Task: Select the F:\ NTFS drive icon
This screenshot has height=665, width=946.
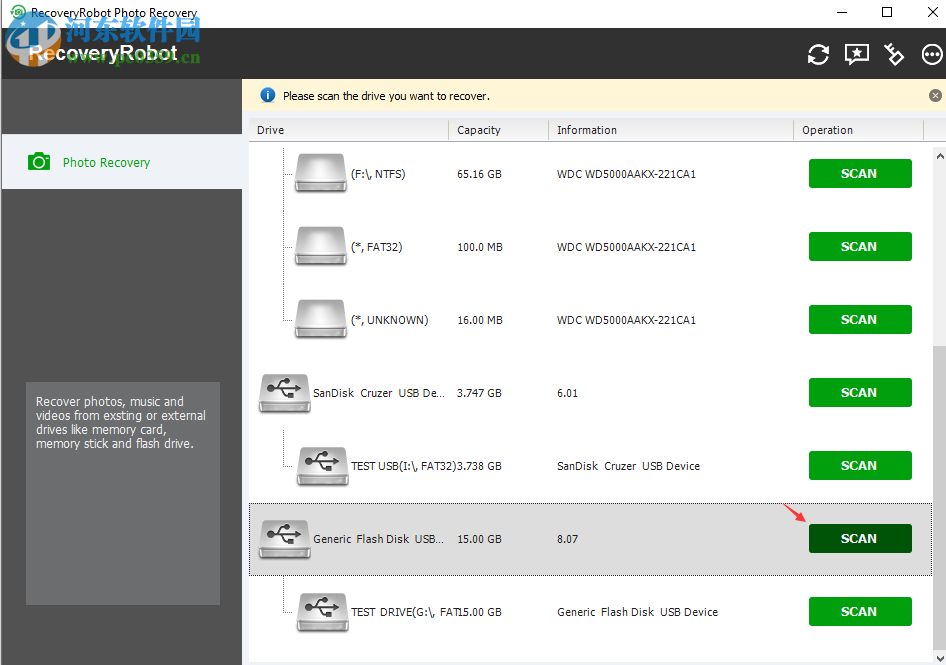Action: pyautogui.click(x=320, y=173)
